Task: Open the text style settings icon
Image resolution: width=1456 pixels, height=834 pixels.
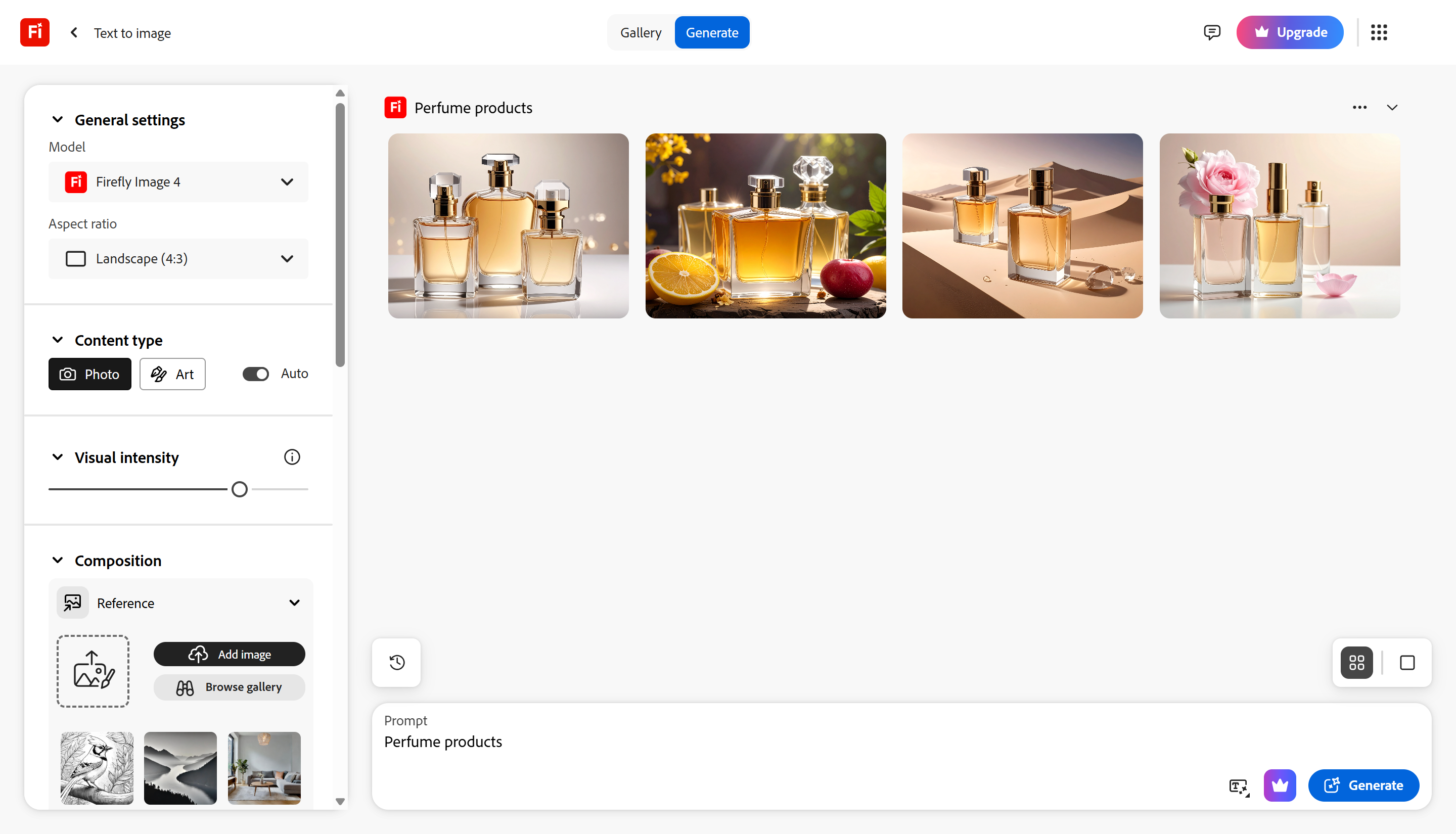Action: 1238,785
